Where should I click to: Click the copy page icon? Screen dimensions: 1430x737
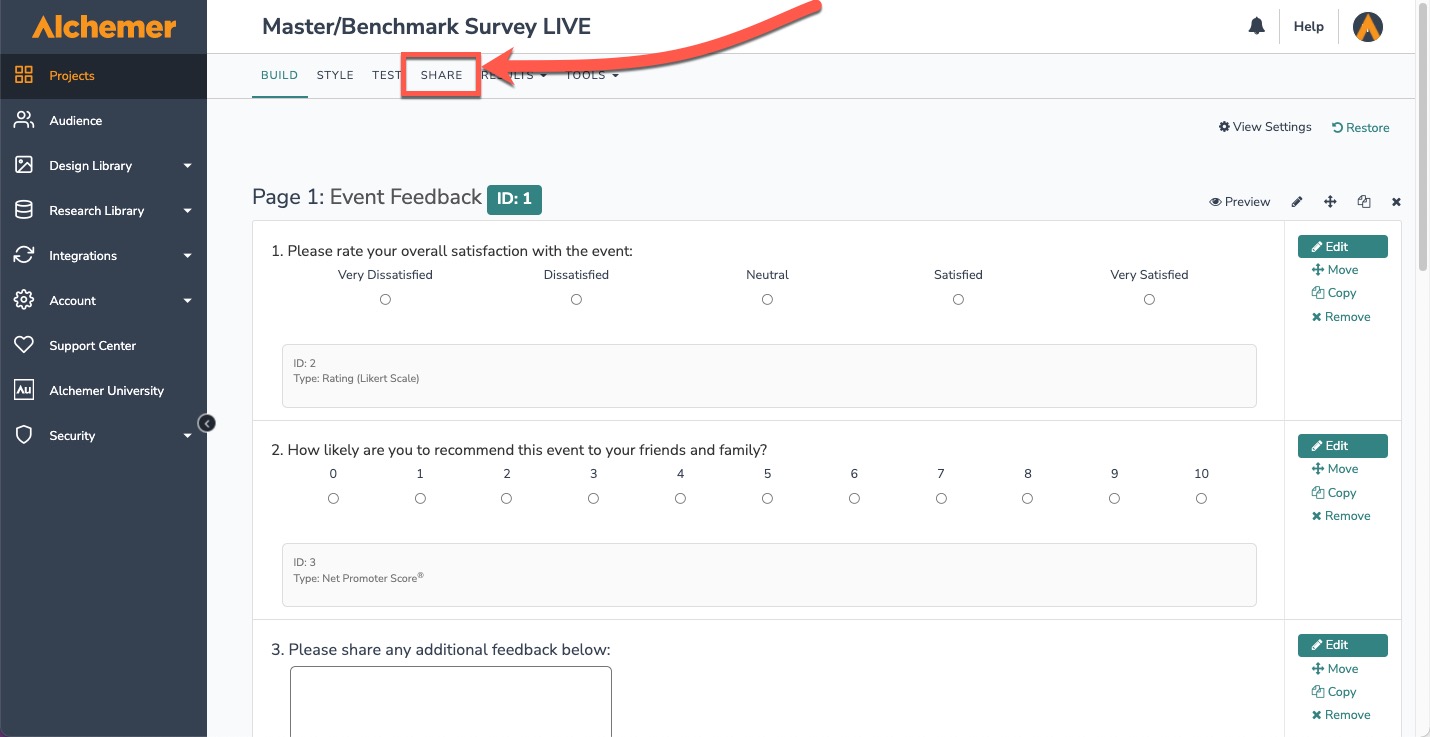[1364, 202]
